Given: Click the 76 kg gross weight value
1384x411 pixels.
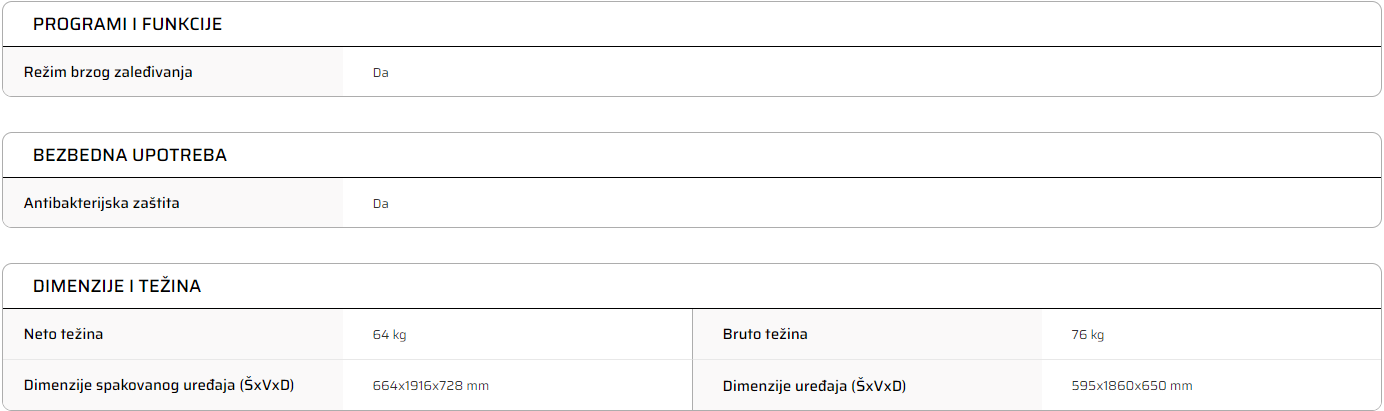Looking at the screenshot, I should 1087,335.
